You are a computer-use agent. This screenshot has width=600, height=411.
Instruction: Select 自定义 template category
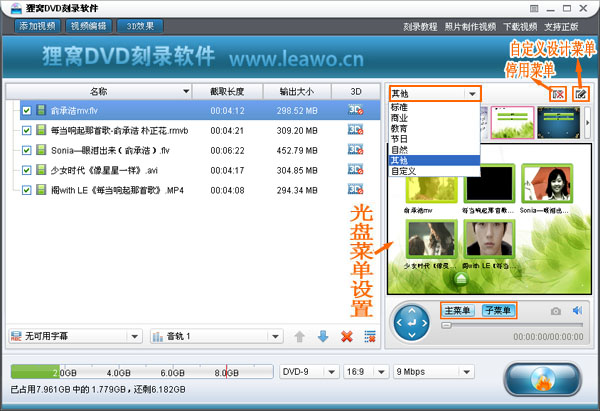435,171
